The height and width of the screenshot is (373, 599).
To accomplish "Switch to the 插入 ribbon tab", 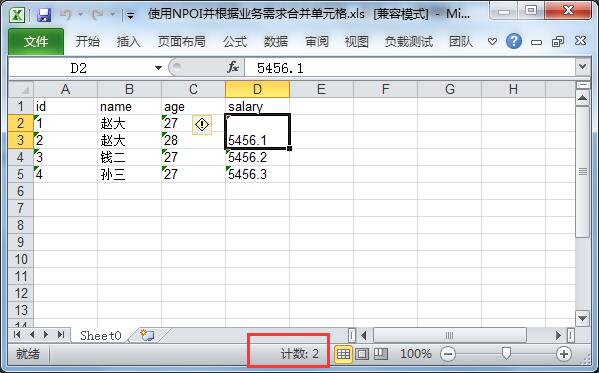I will (x=128, y=41).
